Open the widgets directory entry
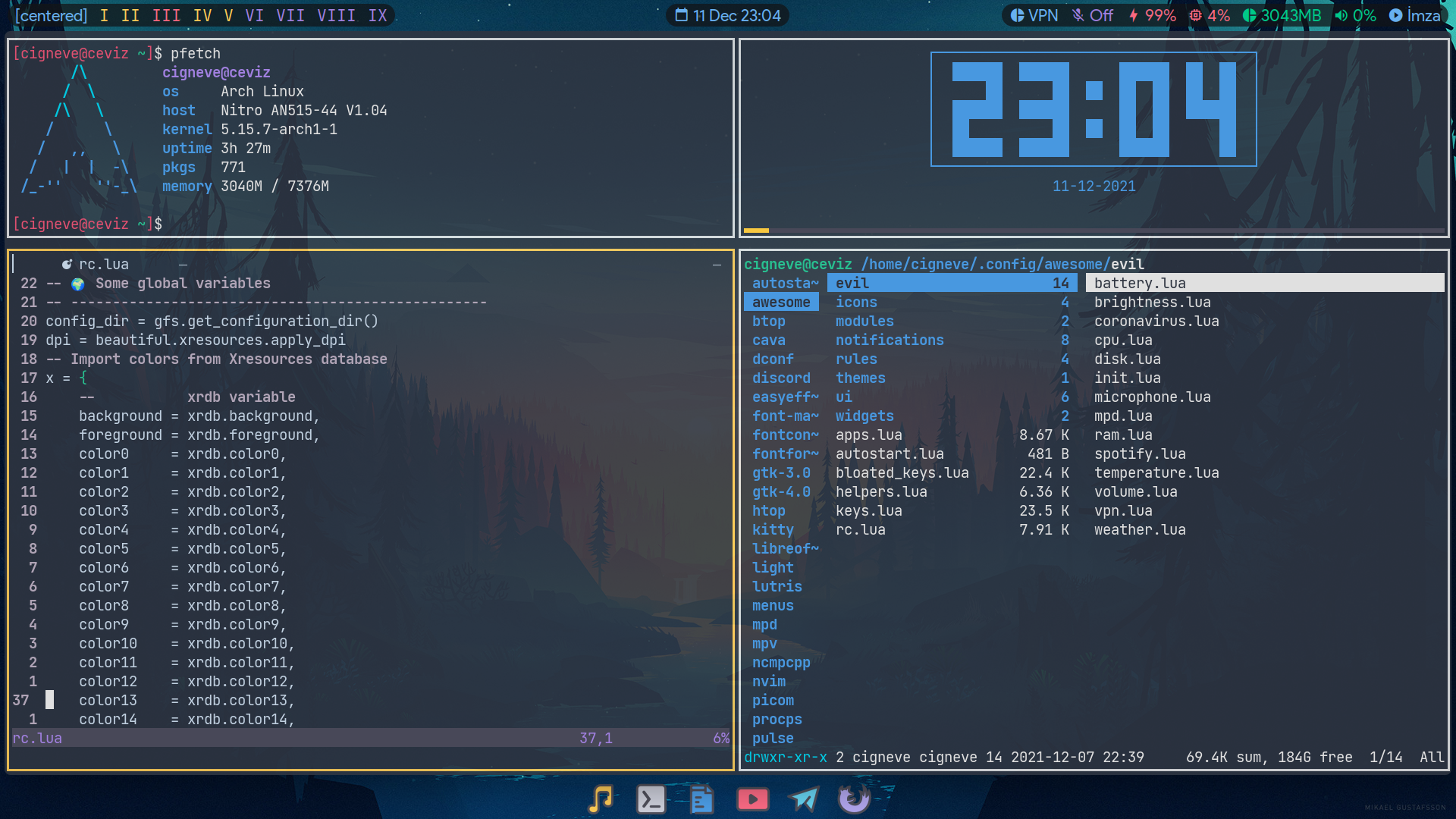 (864, 416)
